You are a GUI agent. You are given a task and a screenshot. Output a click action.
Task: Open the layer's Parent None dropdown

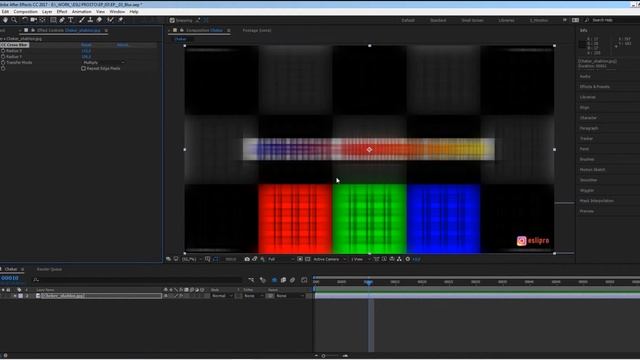click(289, 296)
